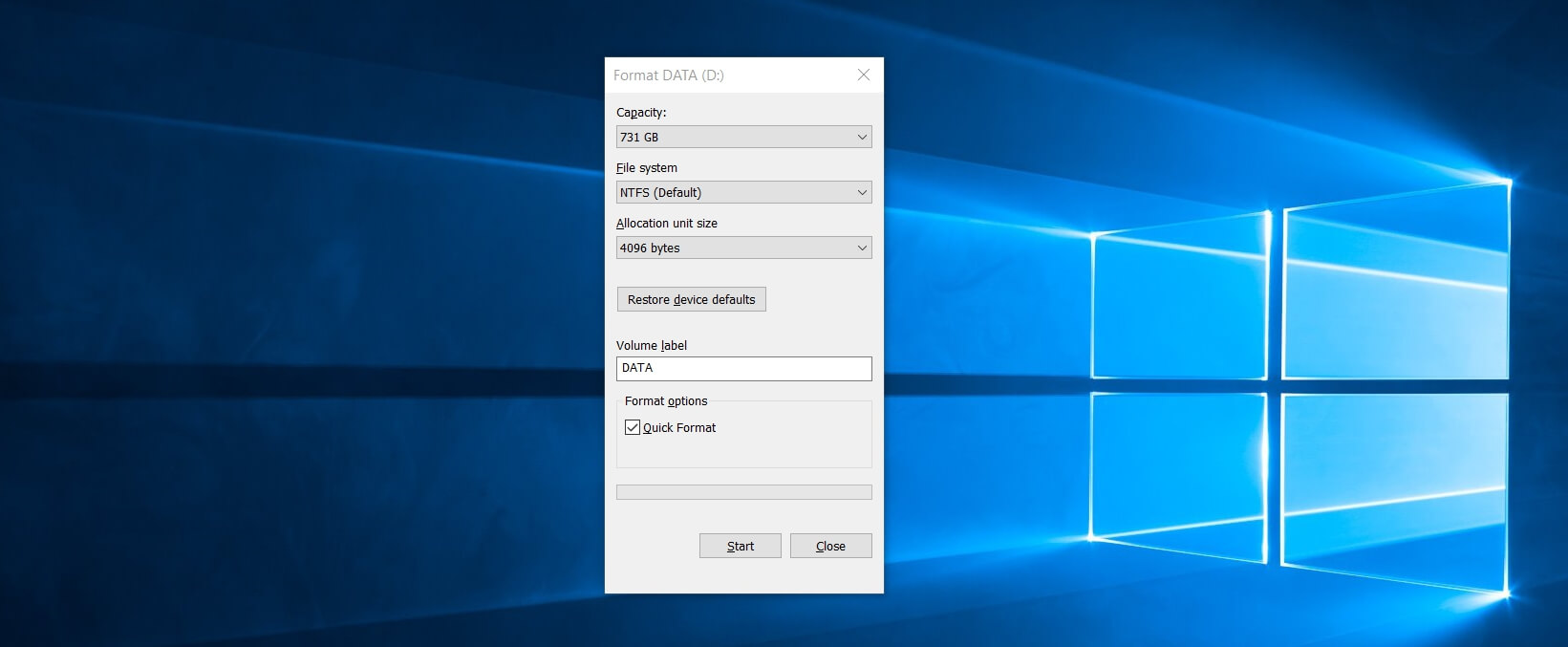Click the Close button in the dialog
1568x647 pixels.
tap(830, 546)
